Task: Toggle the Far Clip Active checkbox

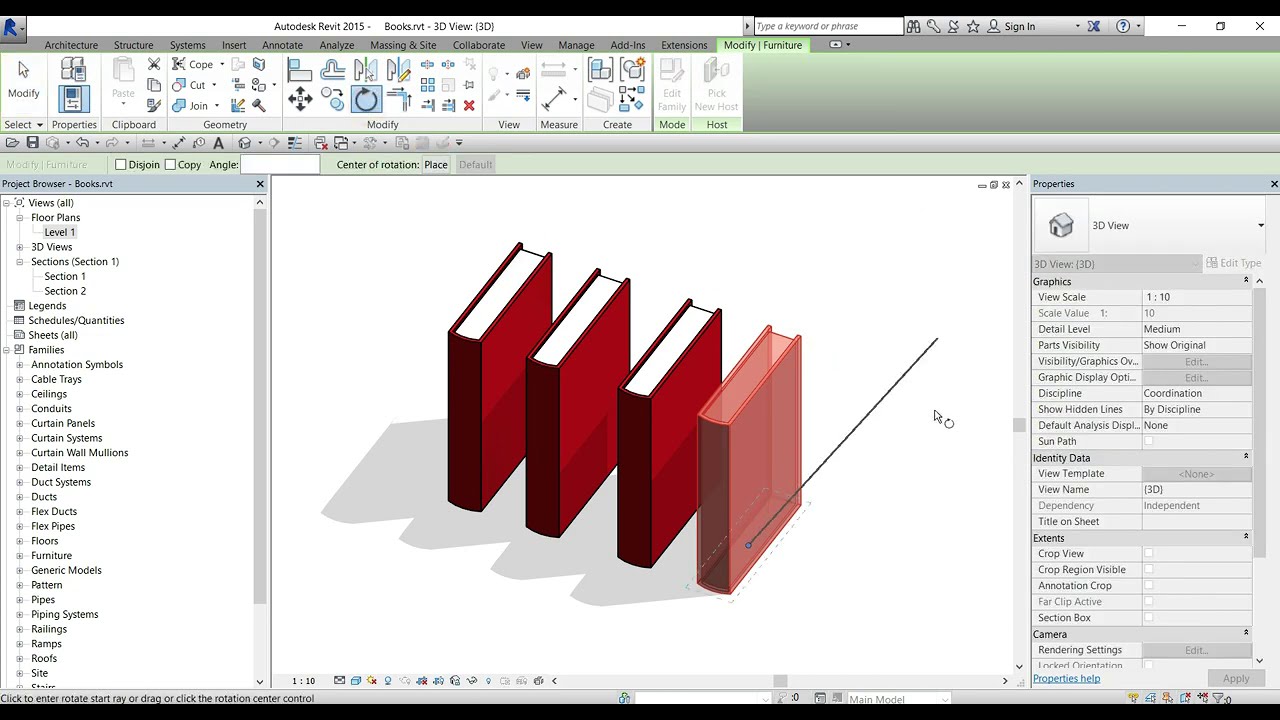Action: pos(1148,601)
